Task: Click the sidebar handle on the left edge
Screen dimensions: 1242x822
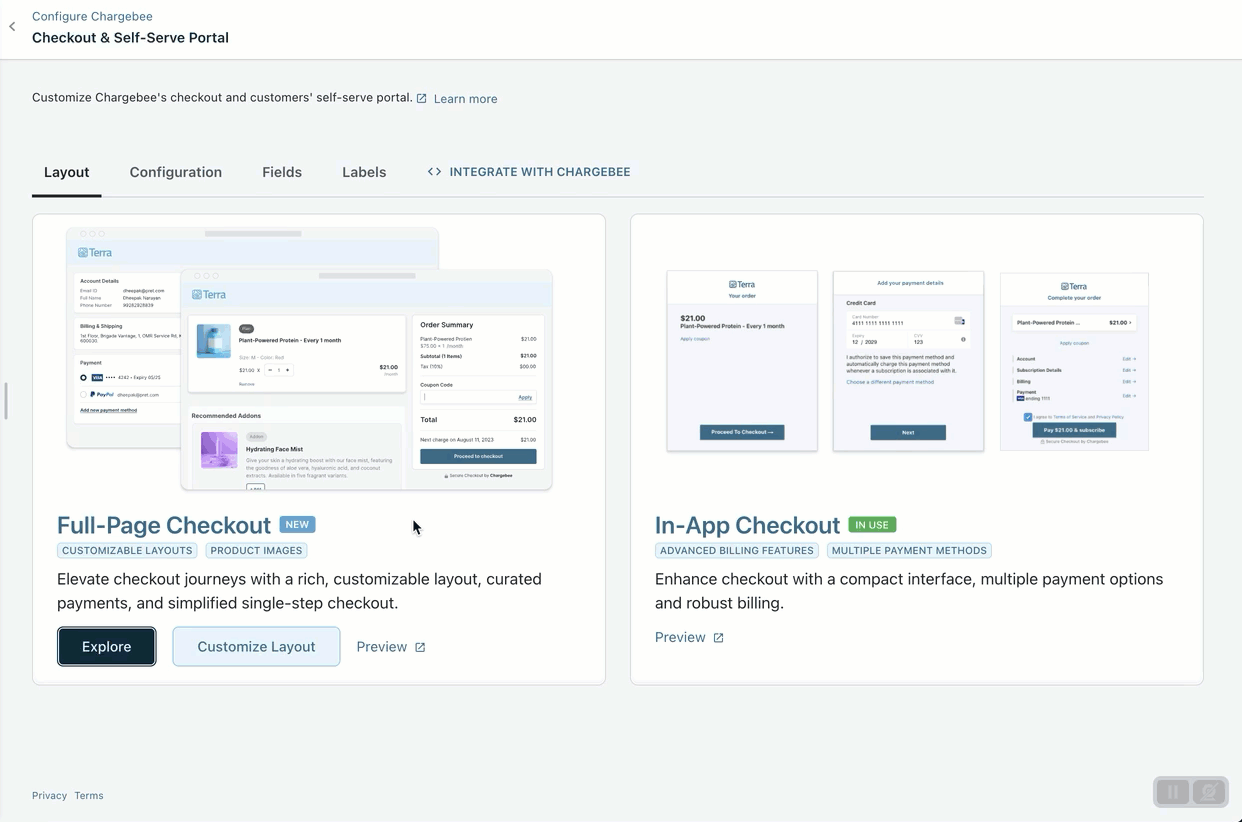Action: [5, 401]
